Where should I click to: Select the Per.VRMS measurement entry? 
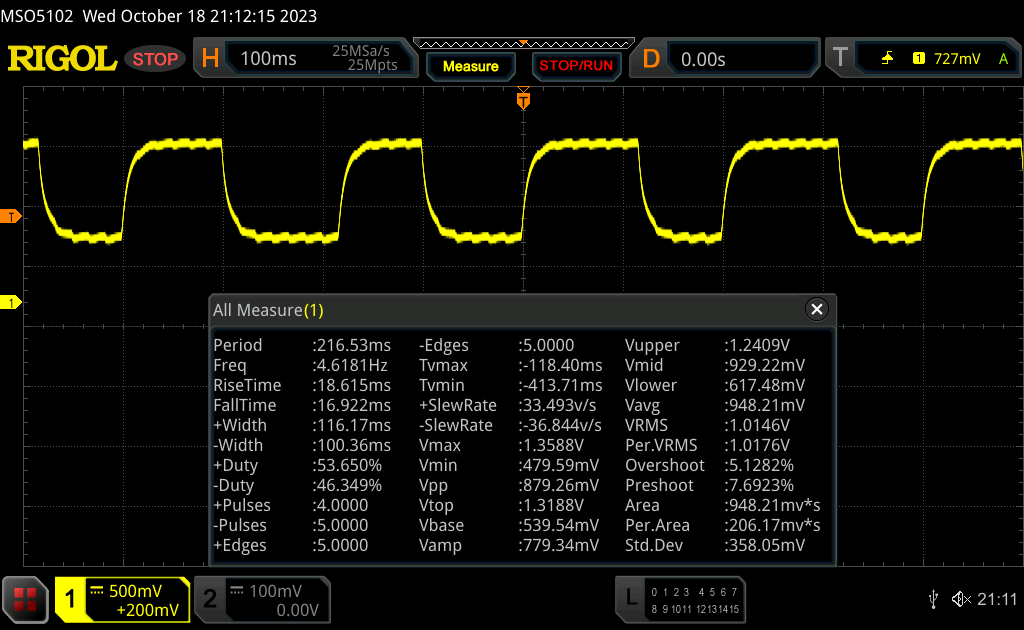[707, 445]
